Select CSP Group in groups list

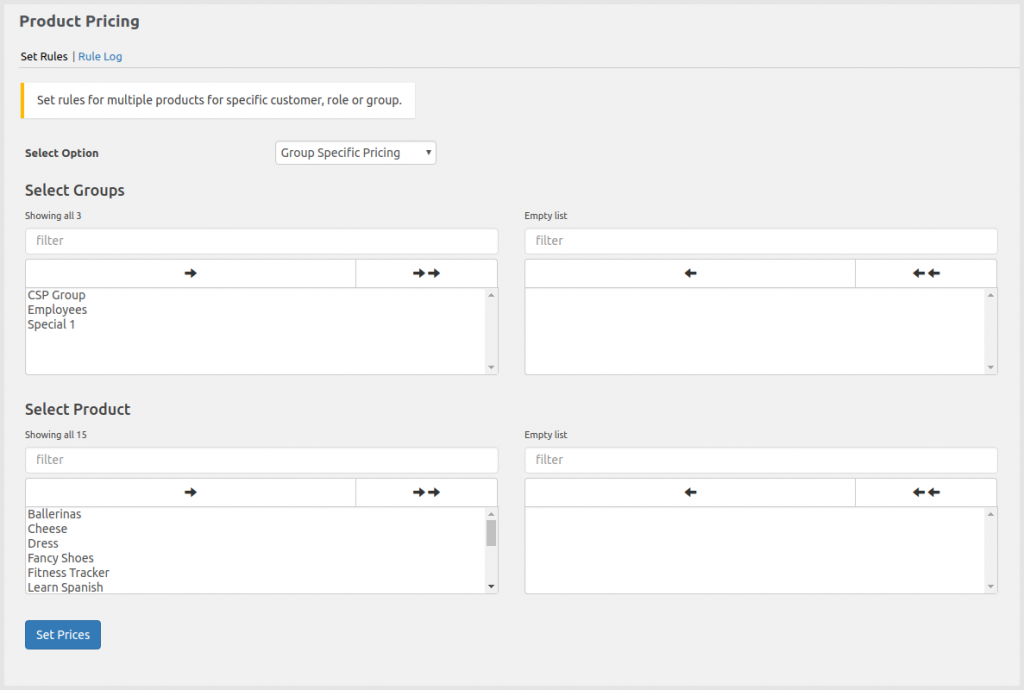point(57,295)
